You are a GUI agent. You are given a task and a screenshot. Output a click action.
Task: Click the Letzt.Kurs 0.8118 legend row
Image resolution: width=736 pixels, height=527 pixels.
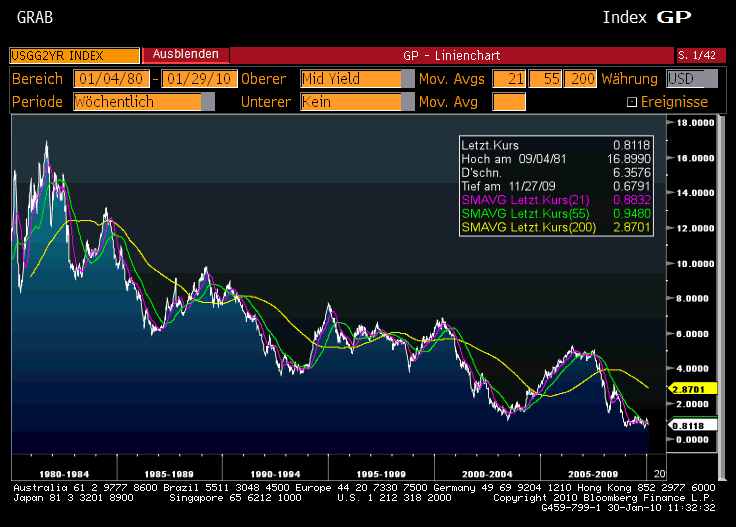(x=556, y=145)
